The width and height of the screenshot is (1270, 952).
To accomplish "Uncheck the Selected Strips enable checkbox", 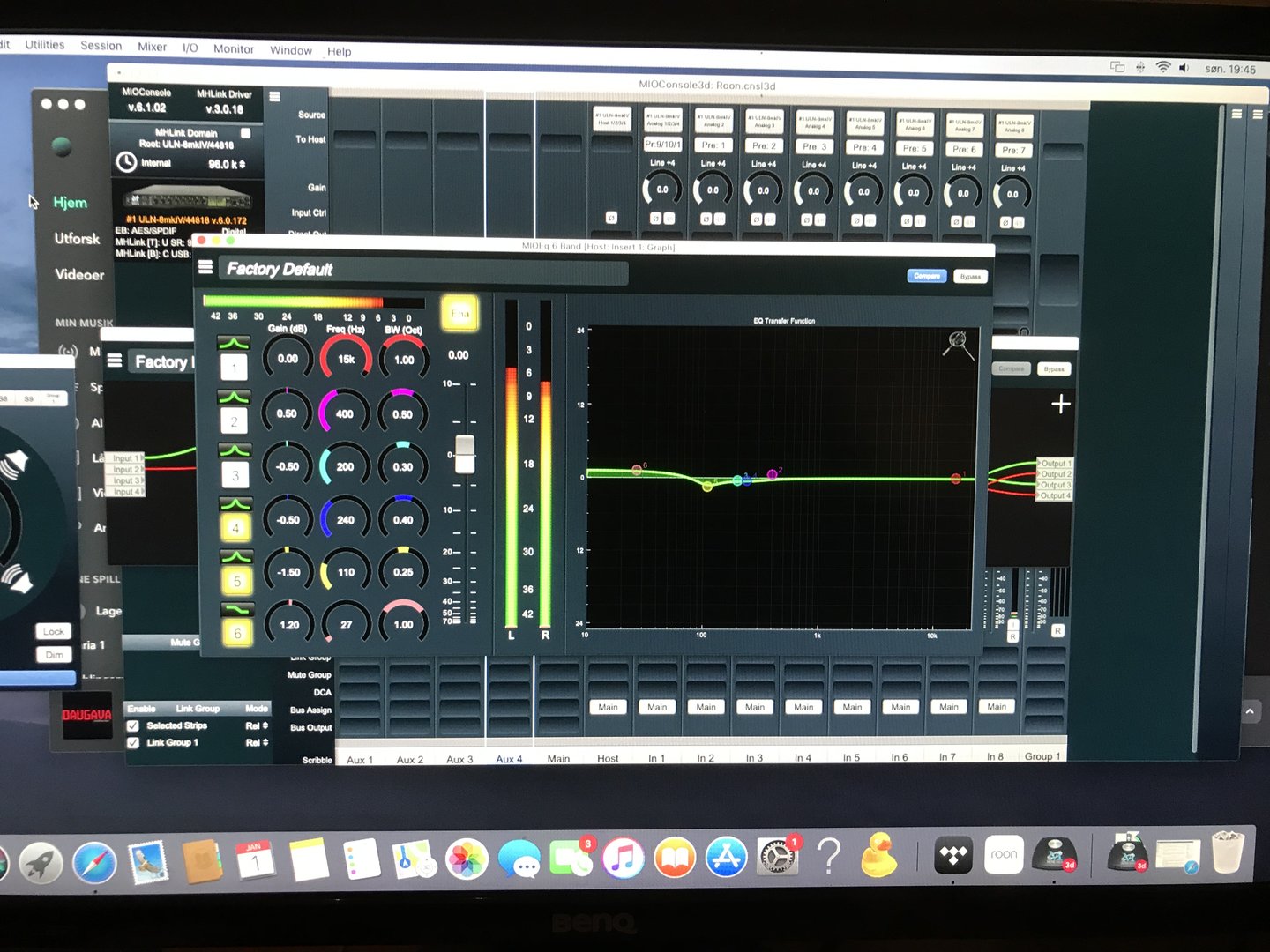I will click(x=133, y=725).
